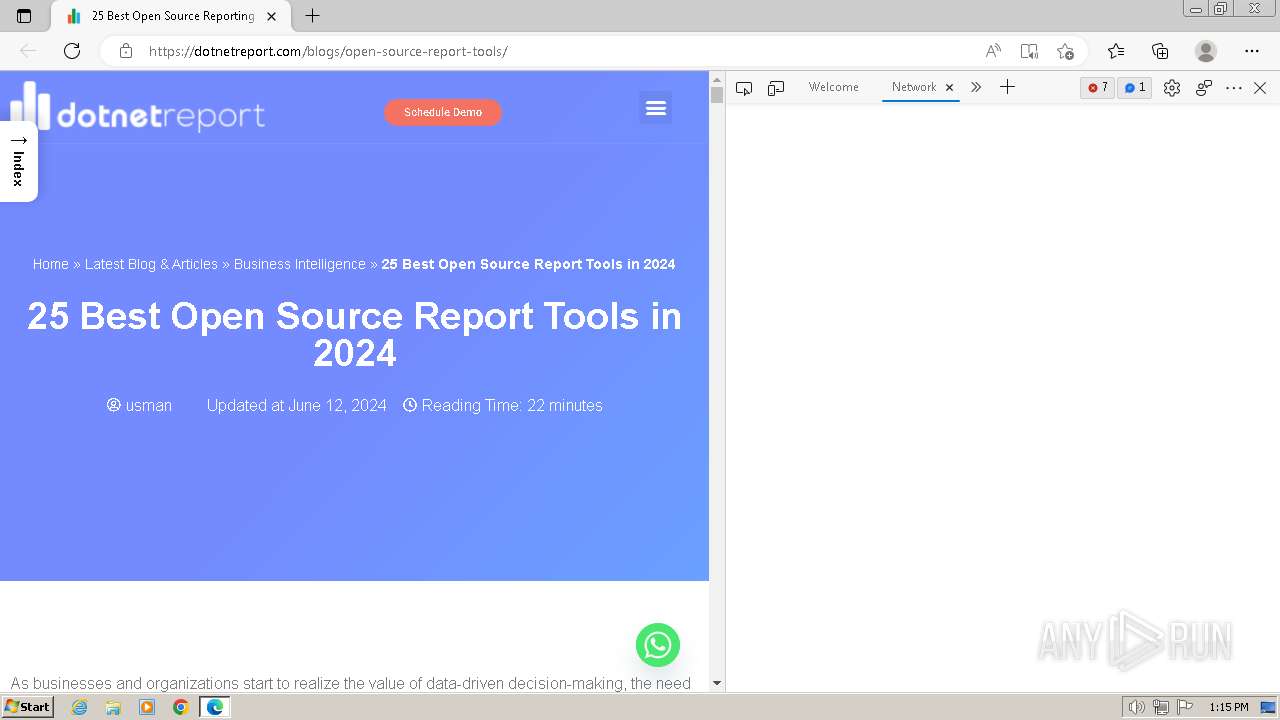Open Windows Media Player from taskbar
Viewport: 1280px width, 720px height.
pyautogui.click(x=147, y=707)
